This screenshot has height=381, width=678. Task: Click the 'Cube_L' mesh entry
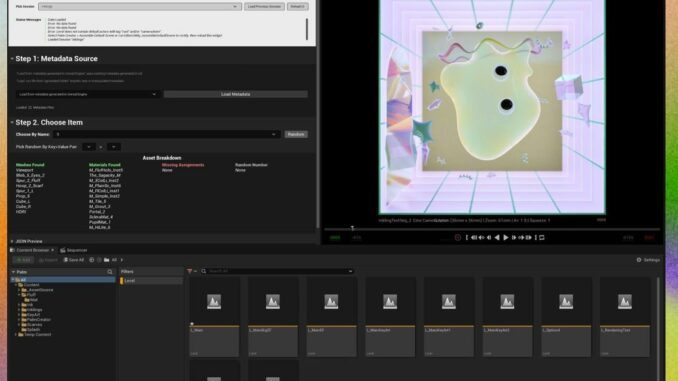23,202
